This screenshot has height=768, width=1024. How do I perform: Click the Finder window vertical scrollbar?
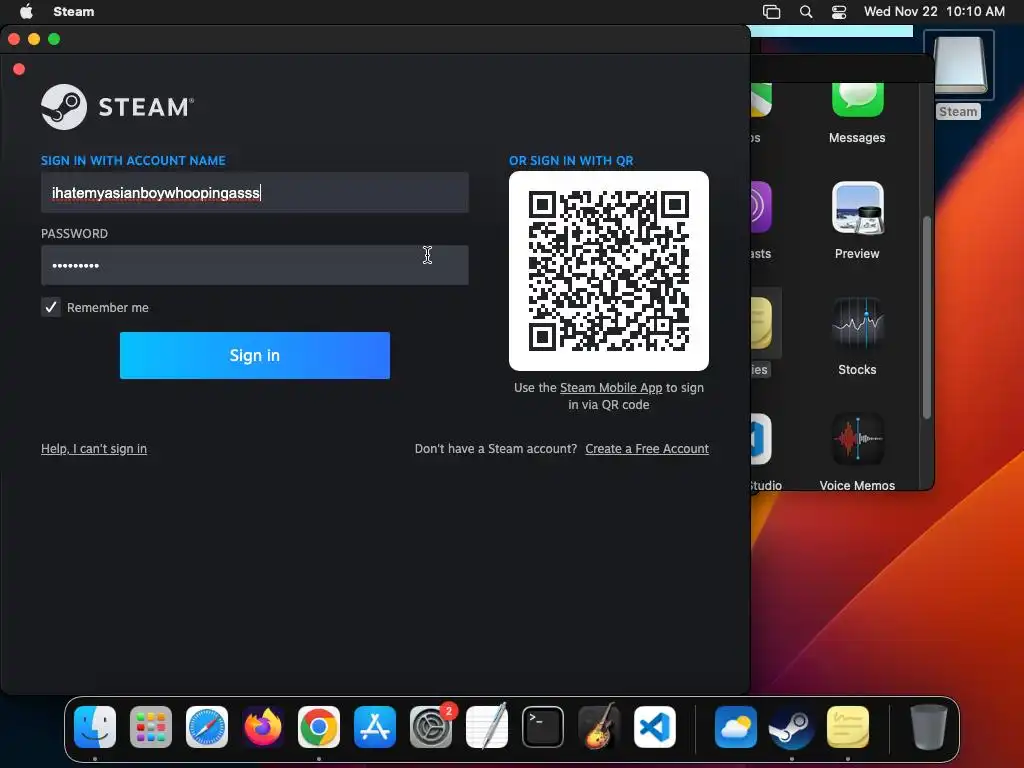point(927,317)
